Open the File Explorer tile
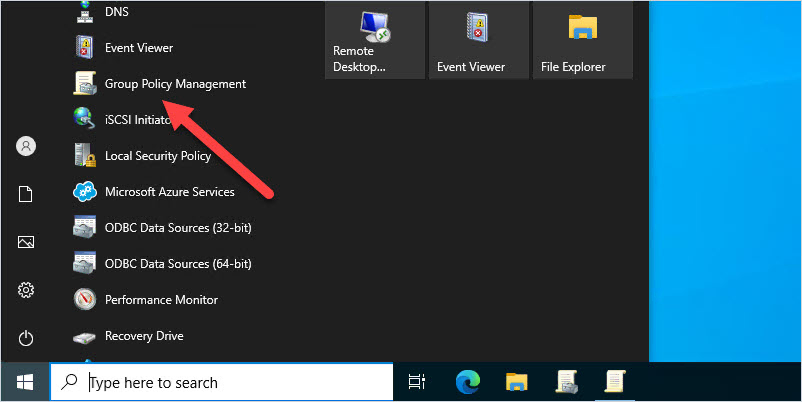Screen dimensions: 802x402 [583, 40]
